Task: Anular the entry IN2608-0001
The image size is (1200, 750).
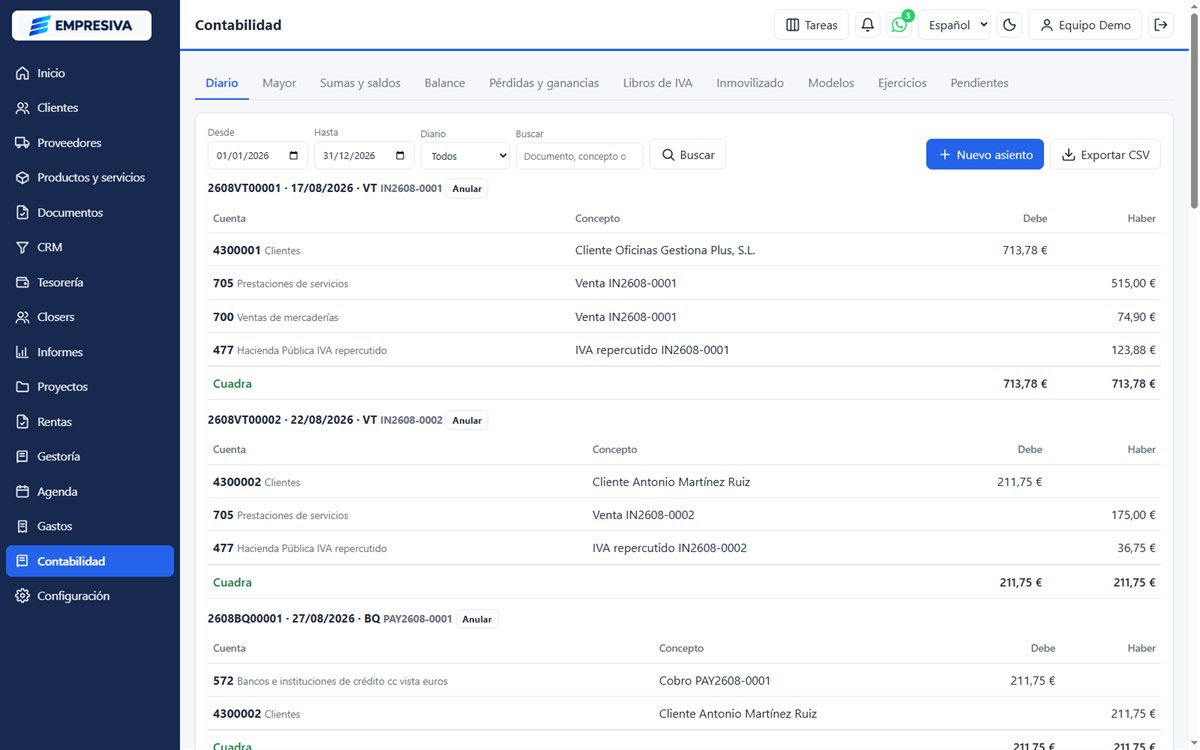Action: [467, 188]
